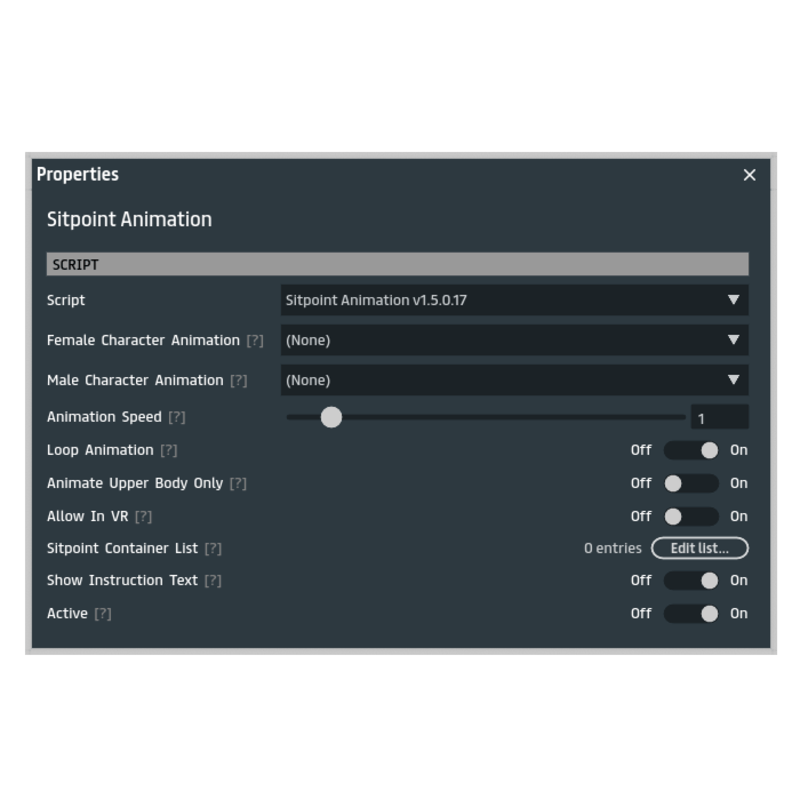
Task: Open help hint for Loop Animation
Action: click(x=169, y=450)
